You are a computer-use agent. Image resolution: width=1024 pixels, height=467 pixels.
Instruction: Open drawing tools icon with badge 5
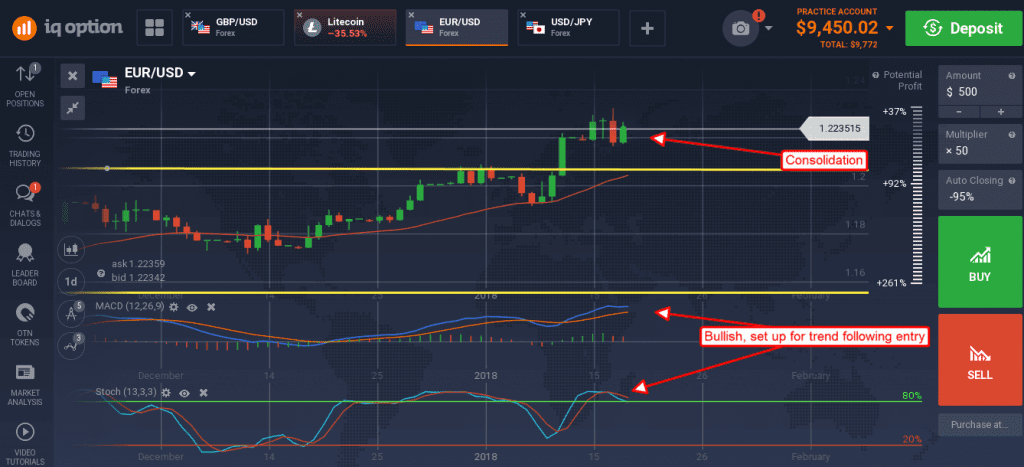[x=71, y=313]
